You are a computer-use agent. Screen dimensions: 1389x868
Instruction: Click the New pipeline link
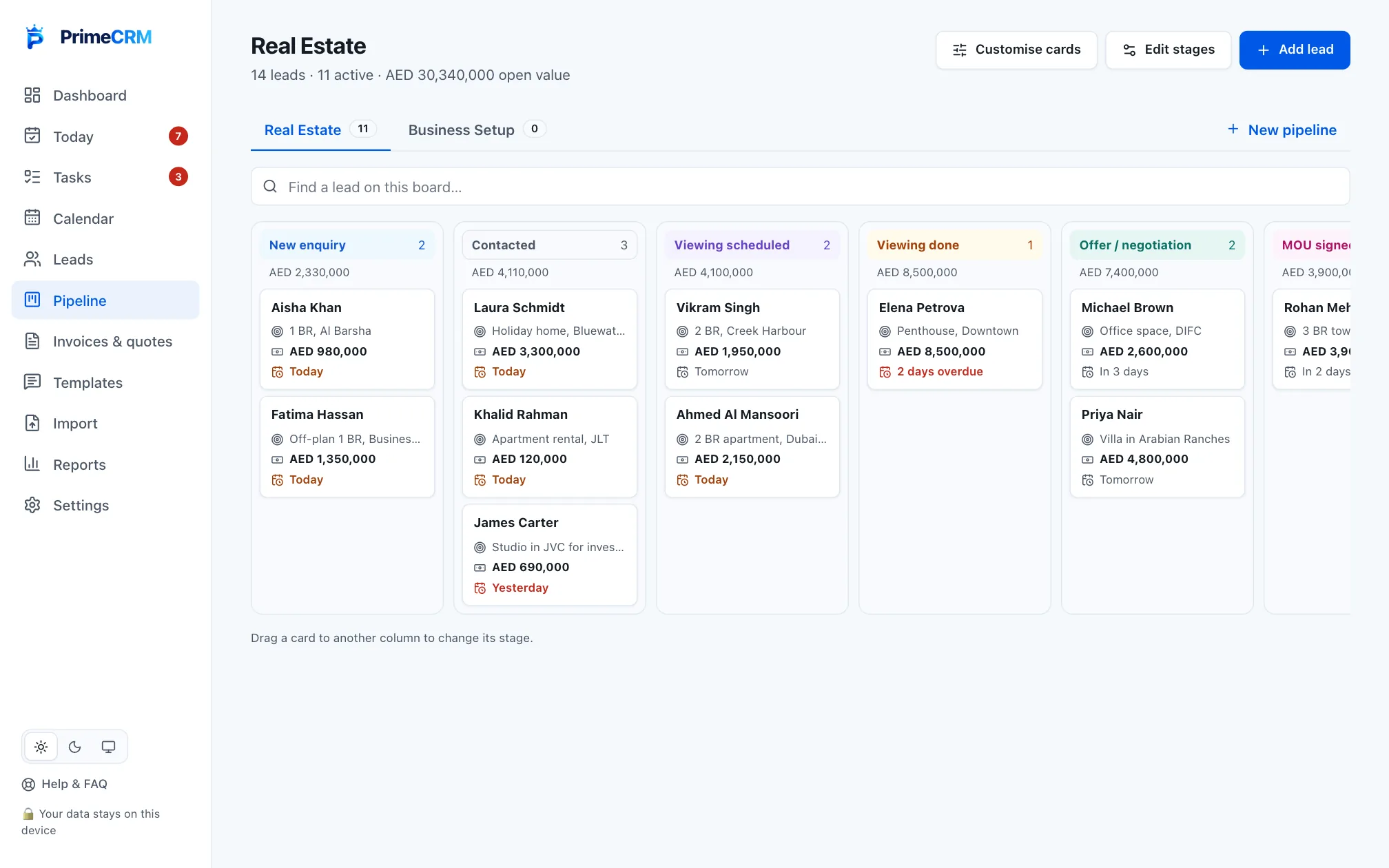pos(1282,130)
